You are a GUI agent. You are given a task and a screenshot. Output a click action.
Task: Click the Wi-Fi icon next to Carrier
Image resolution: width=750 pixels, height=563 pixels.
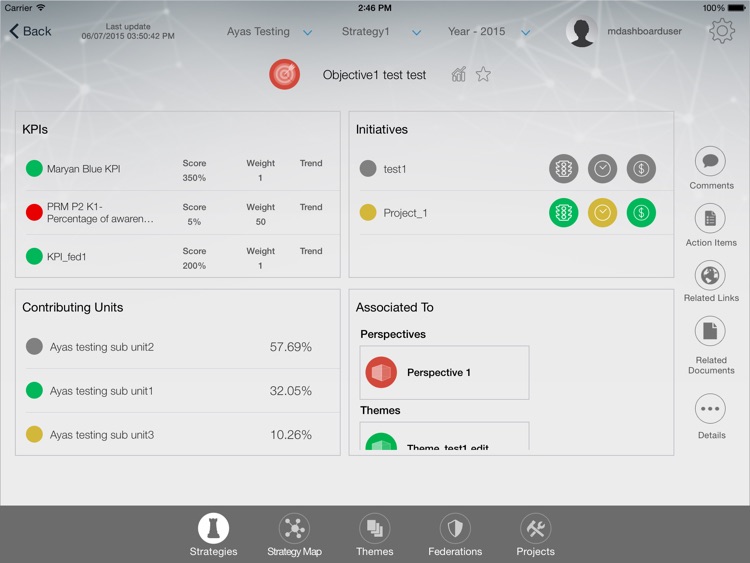point(41,7)
